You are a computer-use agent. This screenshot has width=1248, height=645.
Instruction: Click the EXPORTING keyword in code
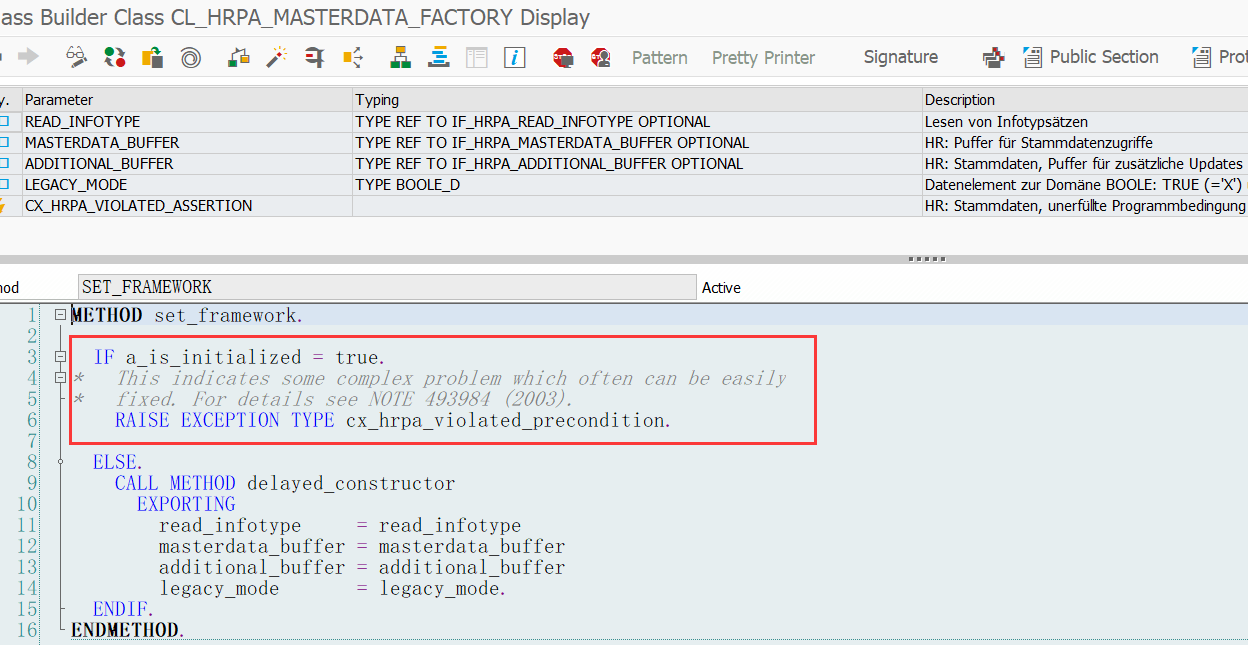coord(186,504)
